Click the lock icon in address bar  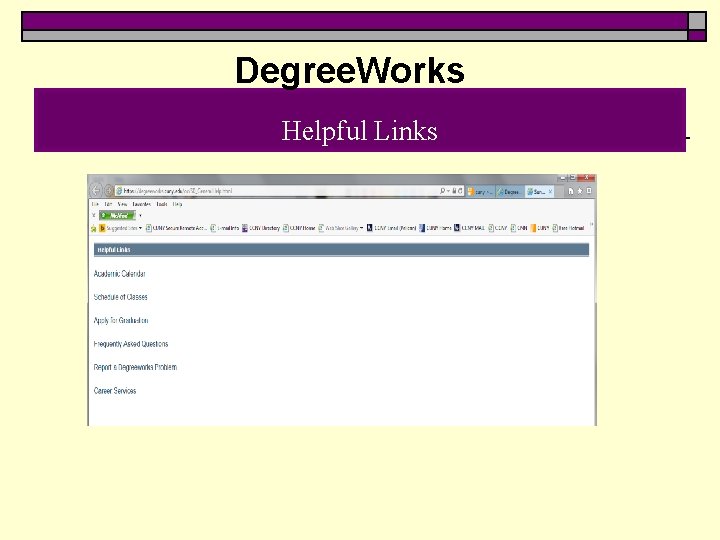tap(454, 191)
